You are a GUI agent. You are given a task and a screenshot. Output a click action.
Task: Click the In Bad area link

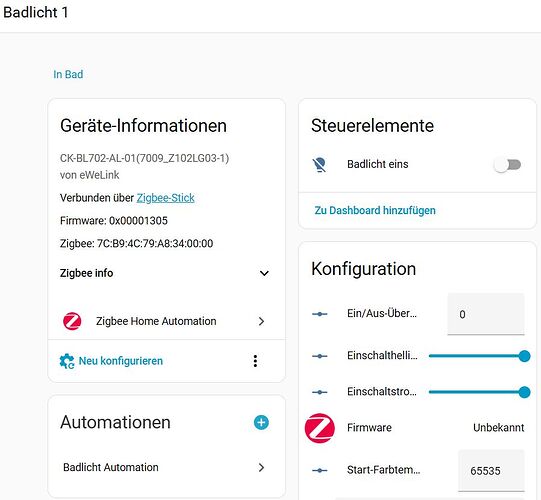[x=68, y=74]
